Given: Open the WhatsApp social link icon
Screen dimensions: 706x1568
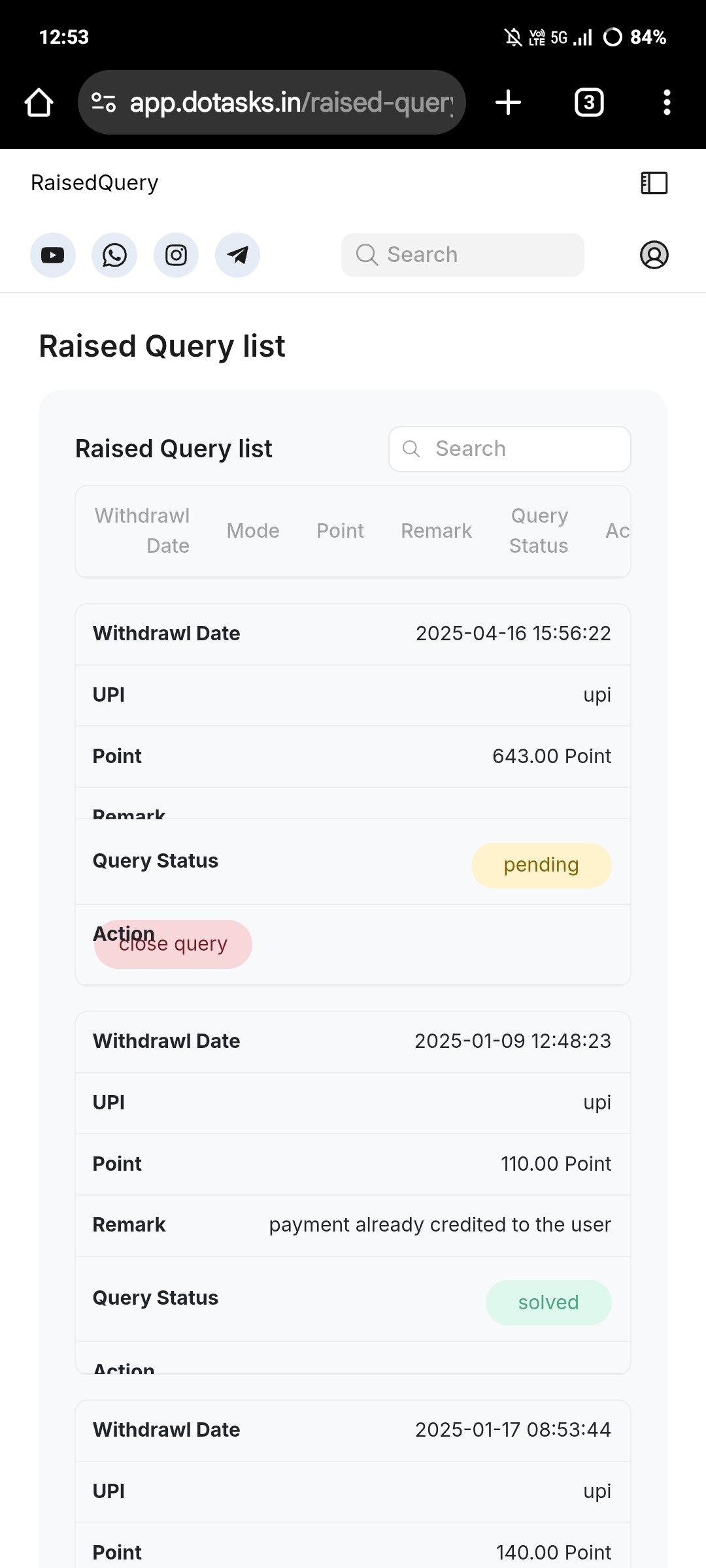Looking at the screenshot, I should (x=114, y=255).
